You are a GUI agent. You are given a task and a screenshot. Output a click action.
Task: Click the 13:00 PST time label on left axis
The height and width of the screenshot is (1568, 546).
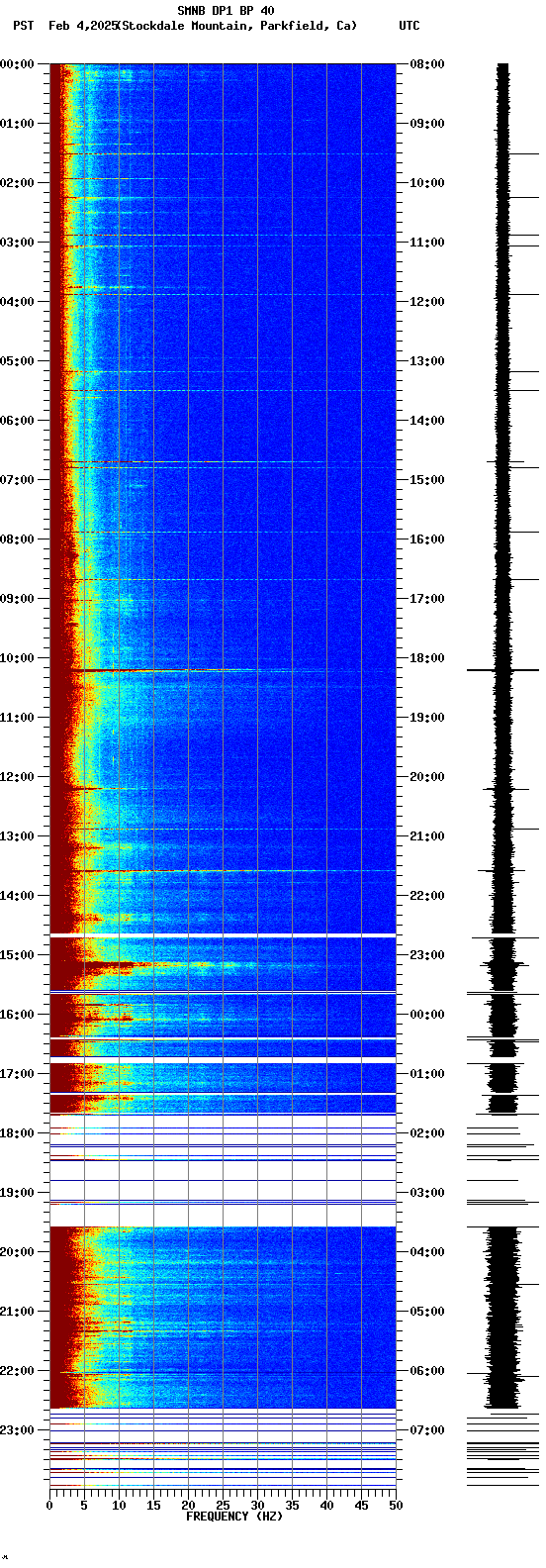pos(18,836)
